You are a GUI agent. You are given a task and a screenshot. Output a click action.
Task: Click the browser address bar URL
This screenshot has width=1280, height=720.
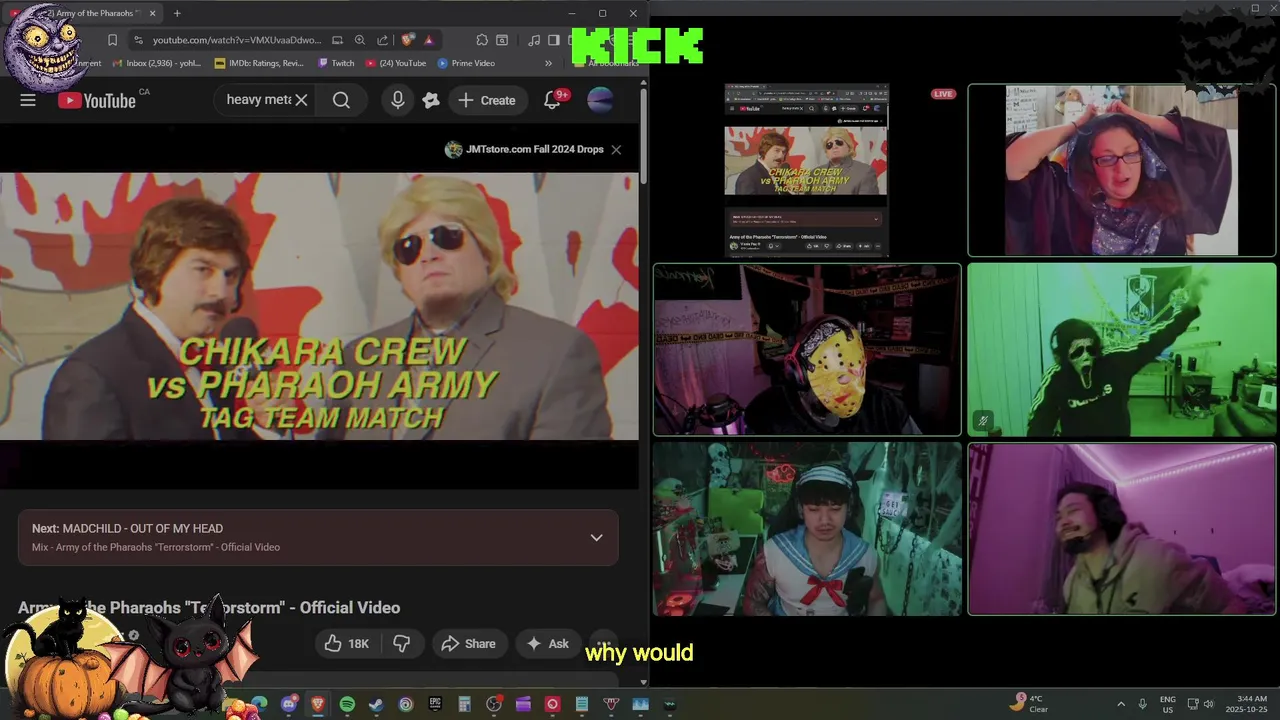coord(237,40)
